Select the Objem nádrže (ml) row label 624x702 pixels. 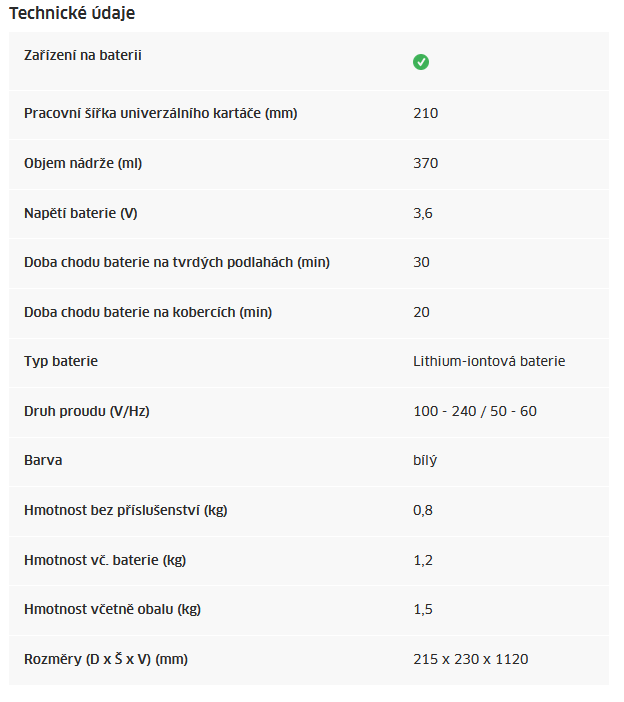pos(83,163)
